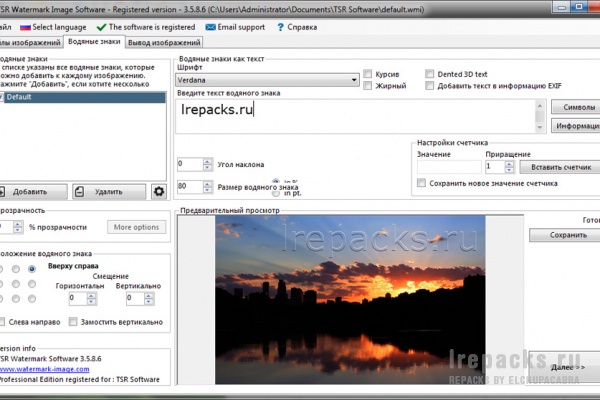Select the 'in pt.' size radio button
600x400 pixels.
click(276, 194)
